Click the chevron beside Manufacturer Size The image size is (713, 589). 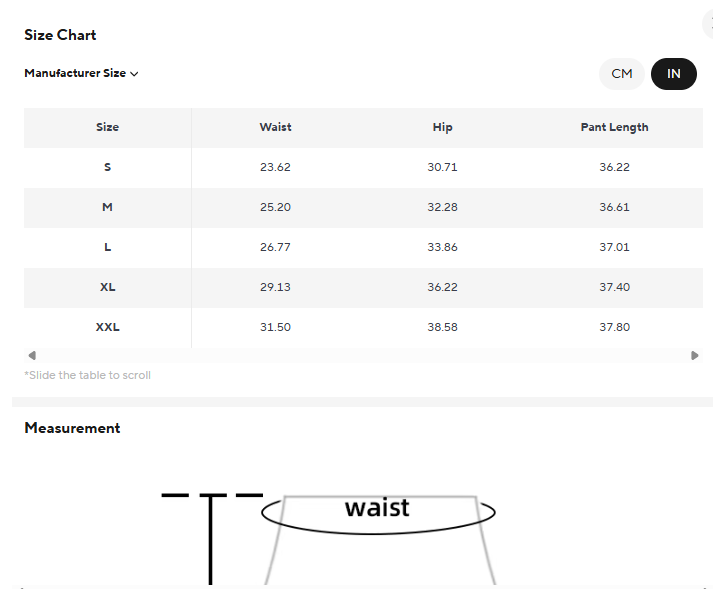[134, 74]
